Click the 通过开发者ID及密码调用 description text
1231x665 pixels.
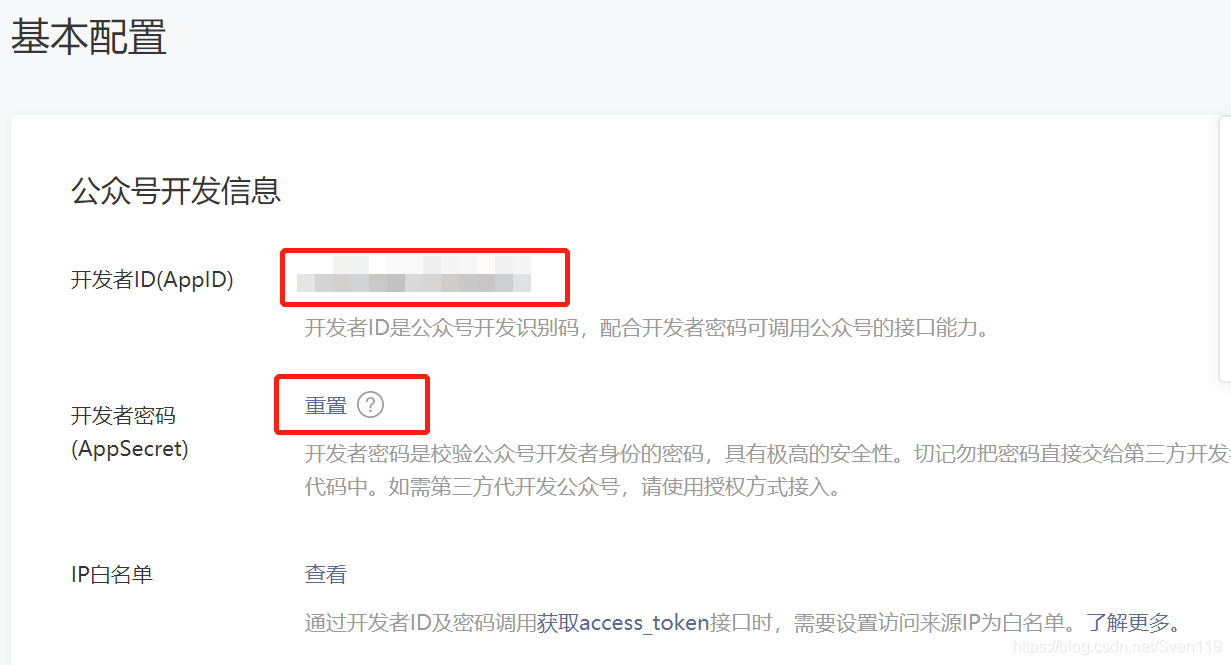(421, 623)
